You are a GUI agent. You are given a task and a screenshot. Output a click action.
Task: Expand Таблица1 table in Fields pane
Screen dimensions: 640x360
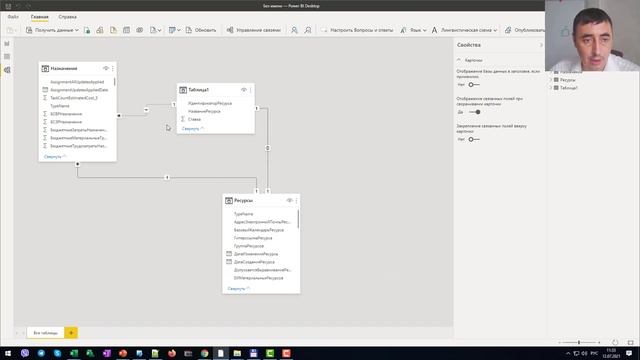coord(551,88)
